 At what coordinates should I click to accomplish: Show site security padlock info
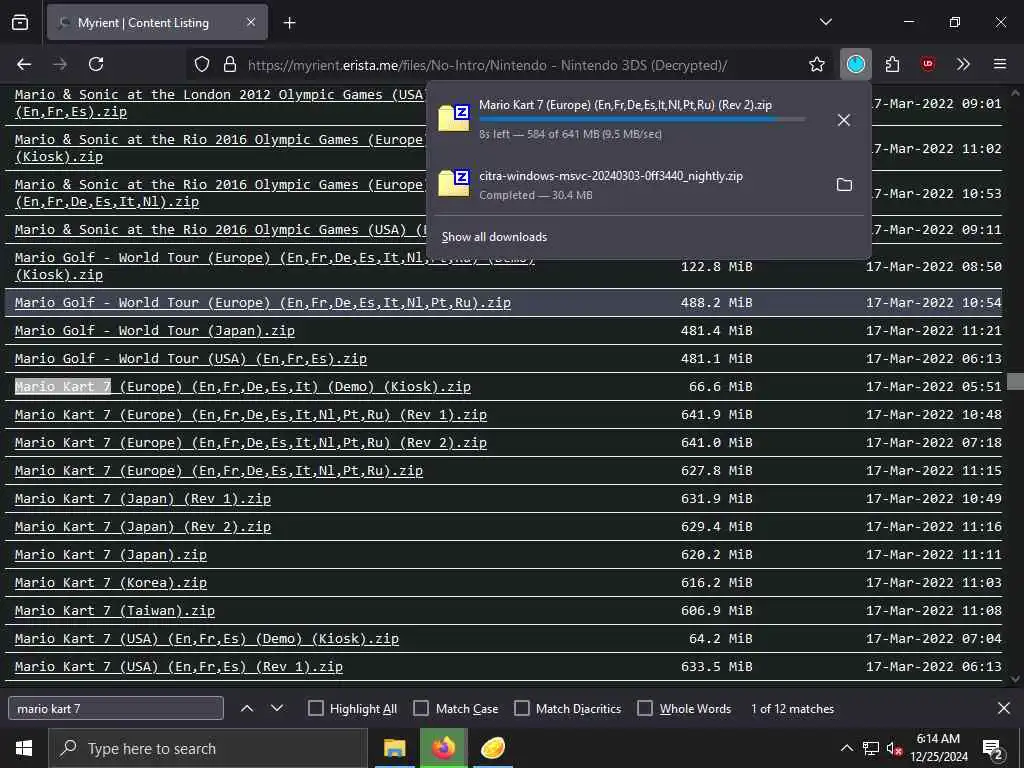point(229,65)
